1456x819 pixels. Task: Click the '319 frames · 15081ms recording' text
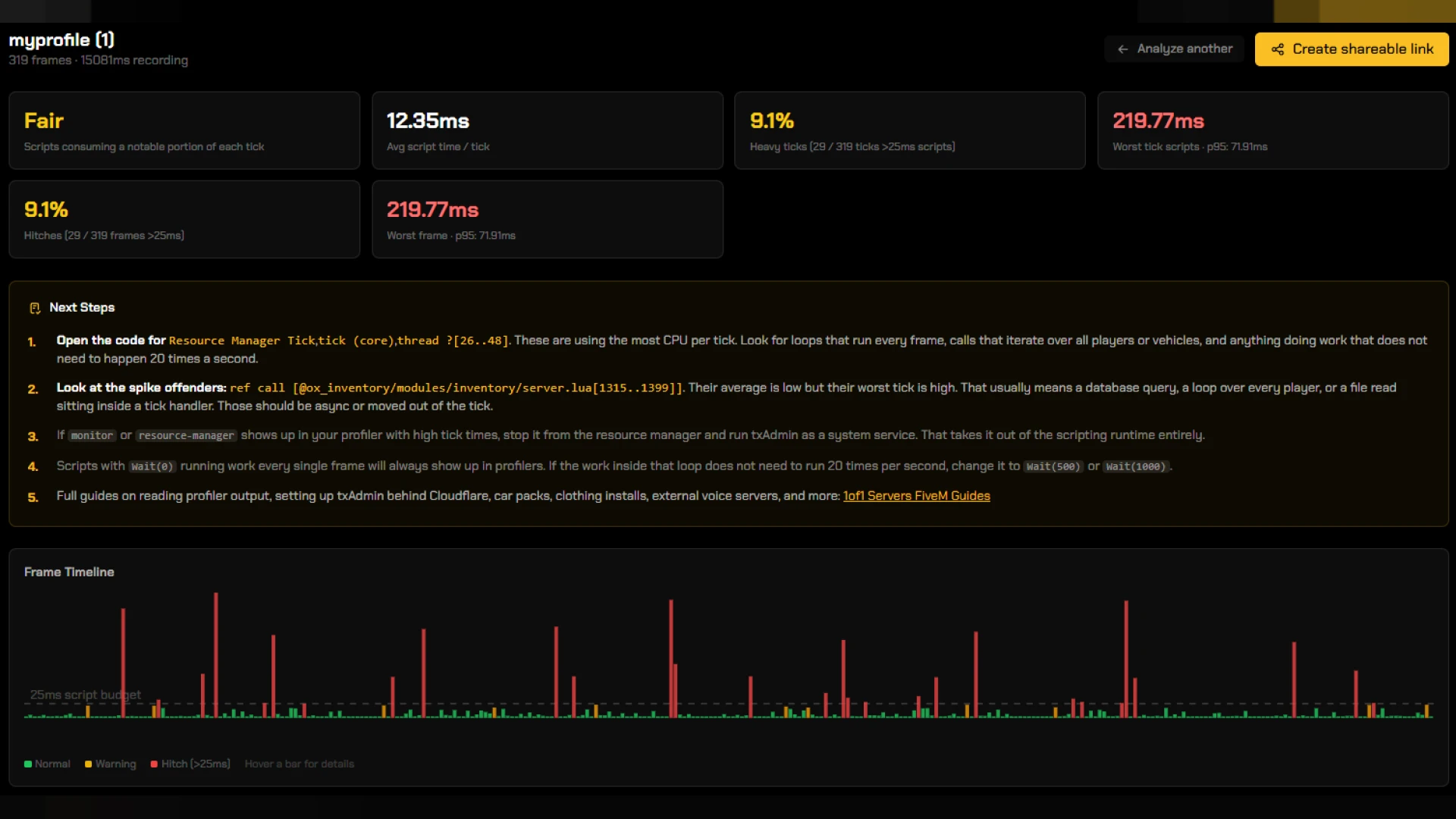pyautogui.click(x=99, y=61)
